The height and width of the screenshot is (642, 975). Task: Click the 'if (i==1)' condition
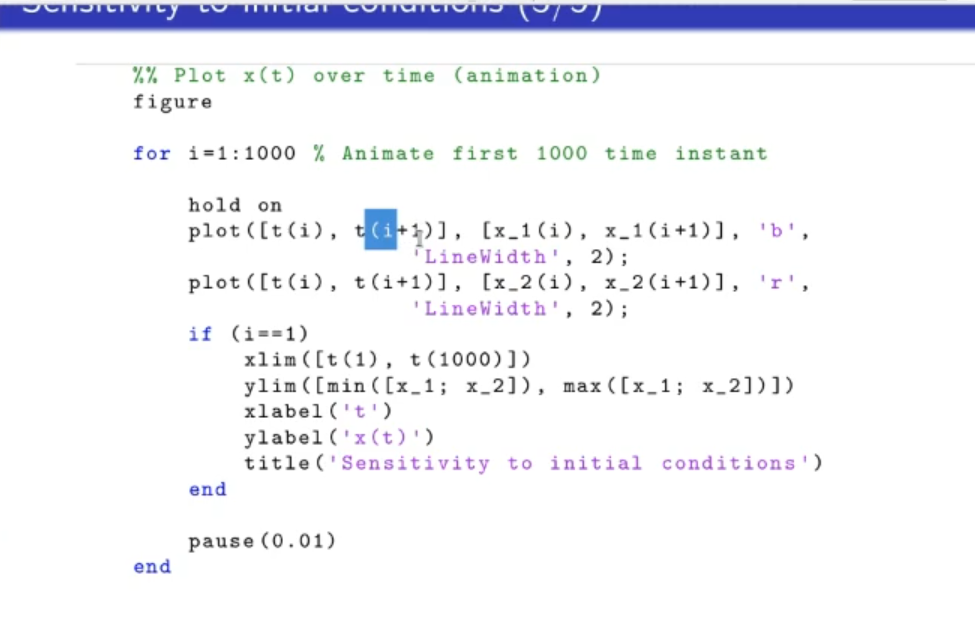coord(248,334)
